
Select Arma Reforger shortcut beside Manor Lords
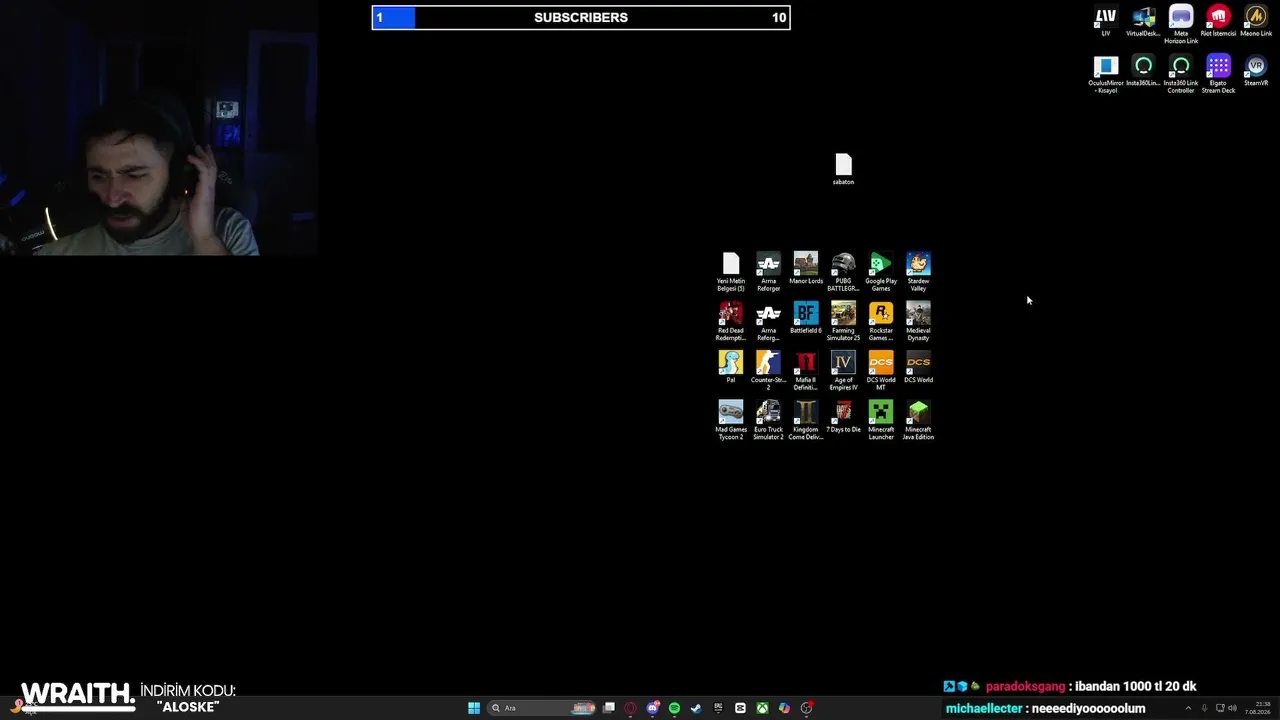(768, 272)
